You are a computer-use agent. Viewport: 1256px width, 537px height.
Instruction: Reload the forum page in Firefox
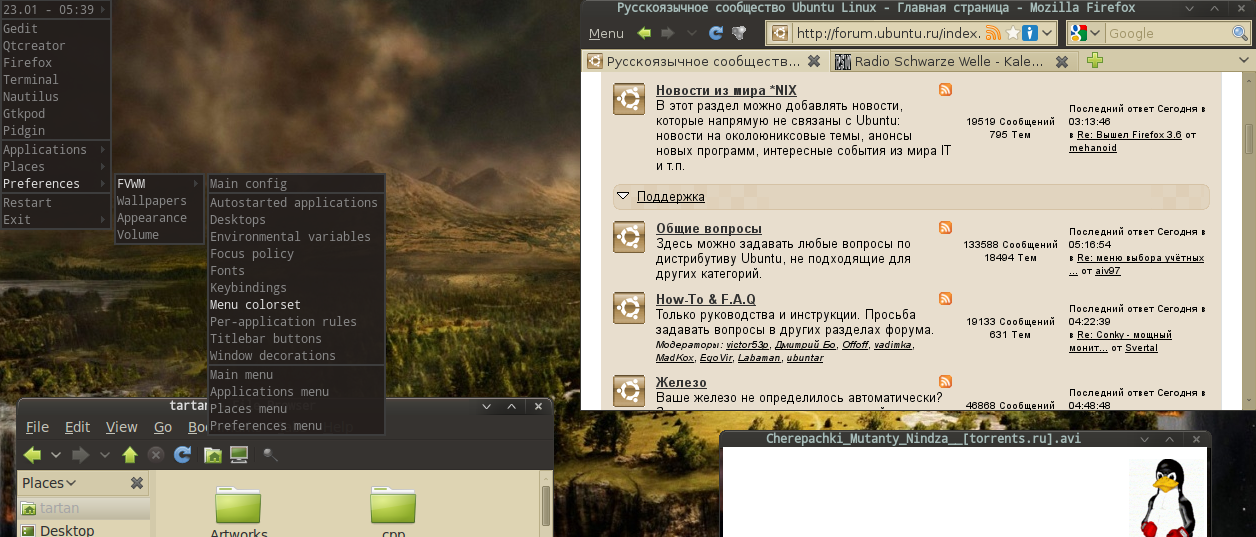(x=716, y=33)
